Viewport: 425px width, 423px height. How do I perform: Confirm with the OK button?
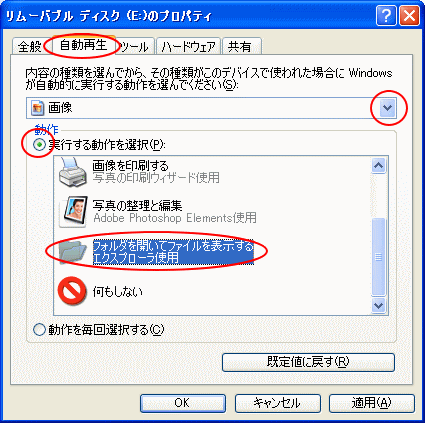(x=183, y=403)
